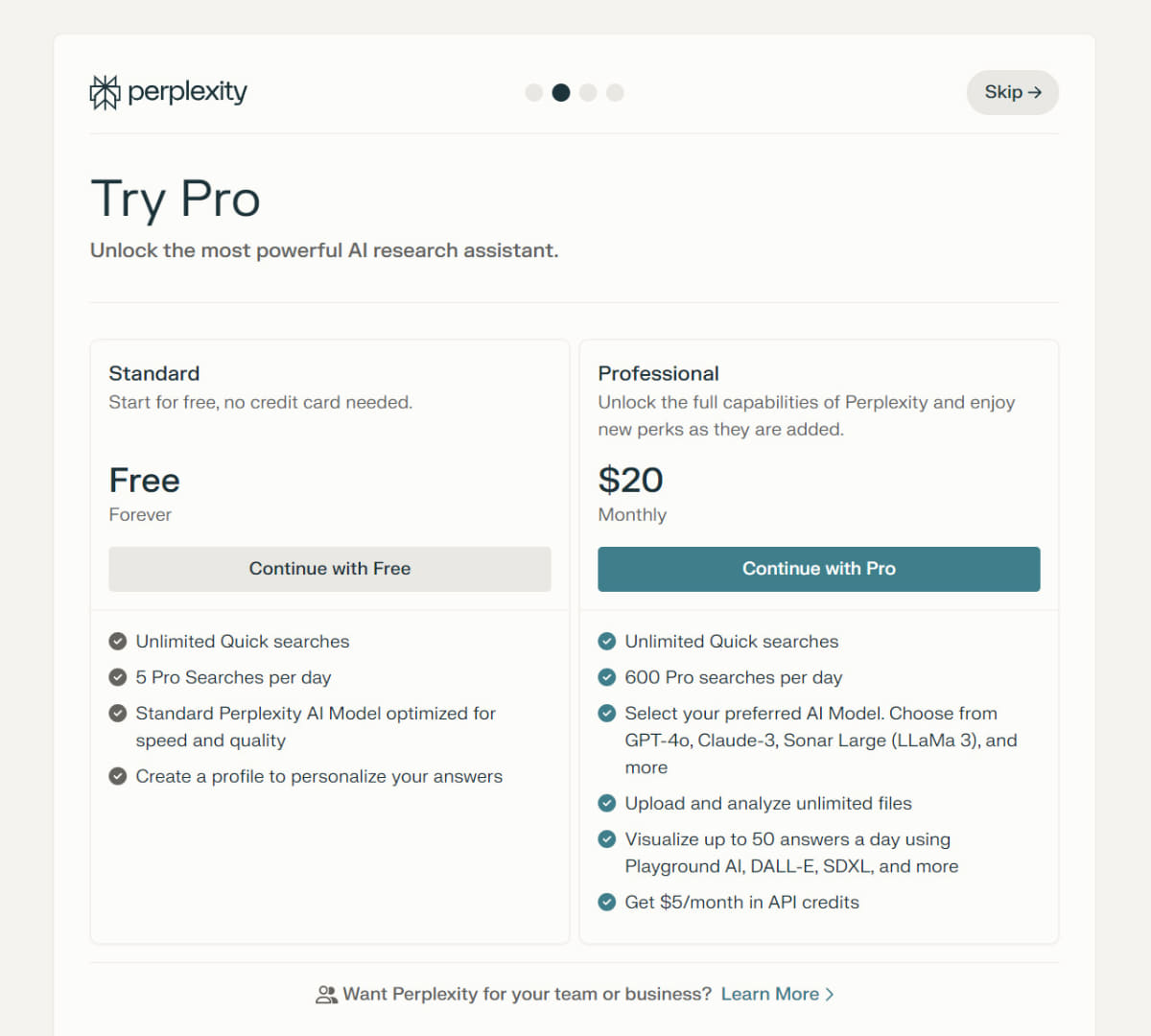Click the checkmark beside "Unlimited Quick searches" under Standard
This screenshot has height=1036, width=1151.
point(118,641)
